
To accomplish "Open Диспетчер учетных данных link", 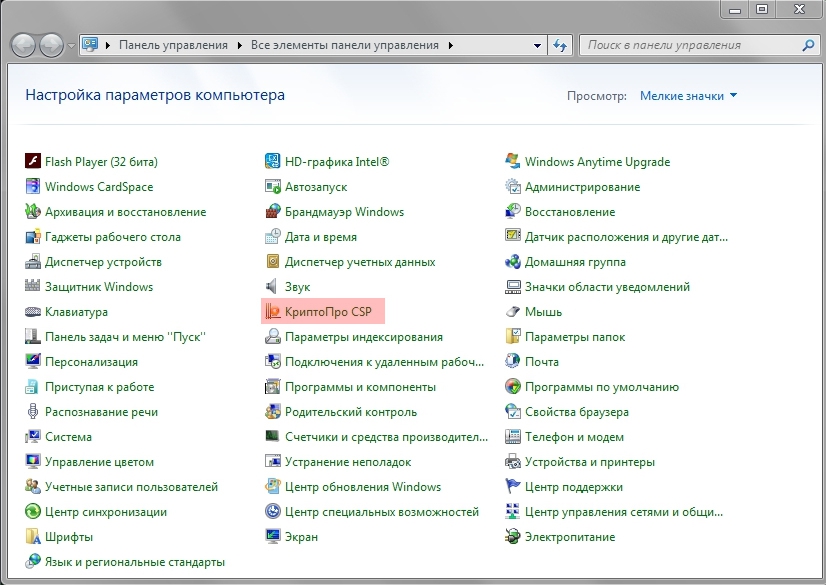I will click(360, 262).
